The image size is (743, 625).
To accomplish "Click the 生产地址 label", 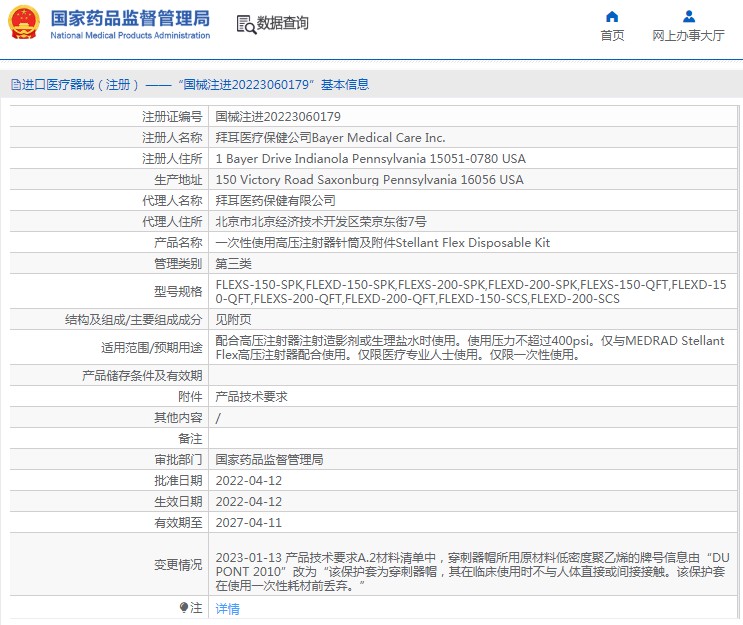I will click(178, 180).
